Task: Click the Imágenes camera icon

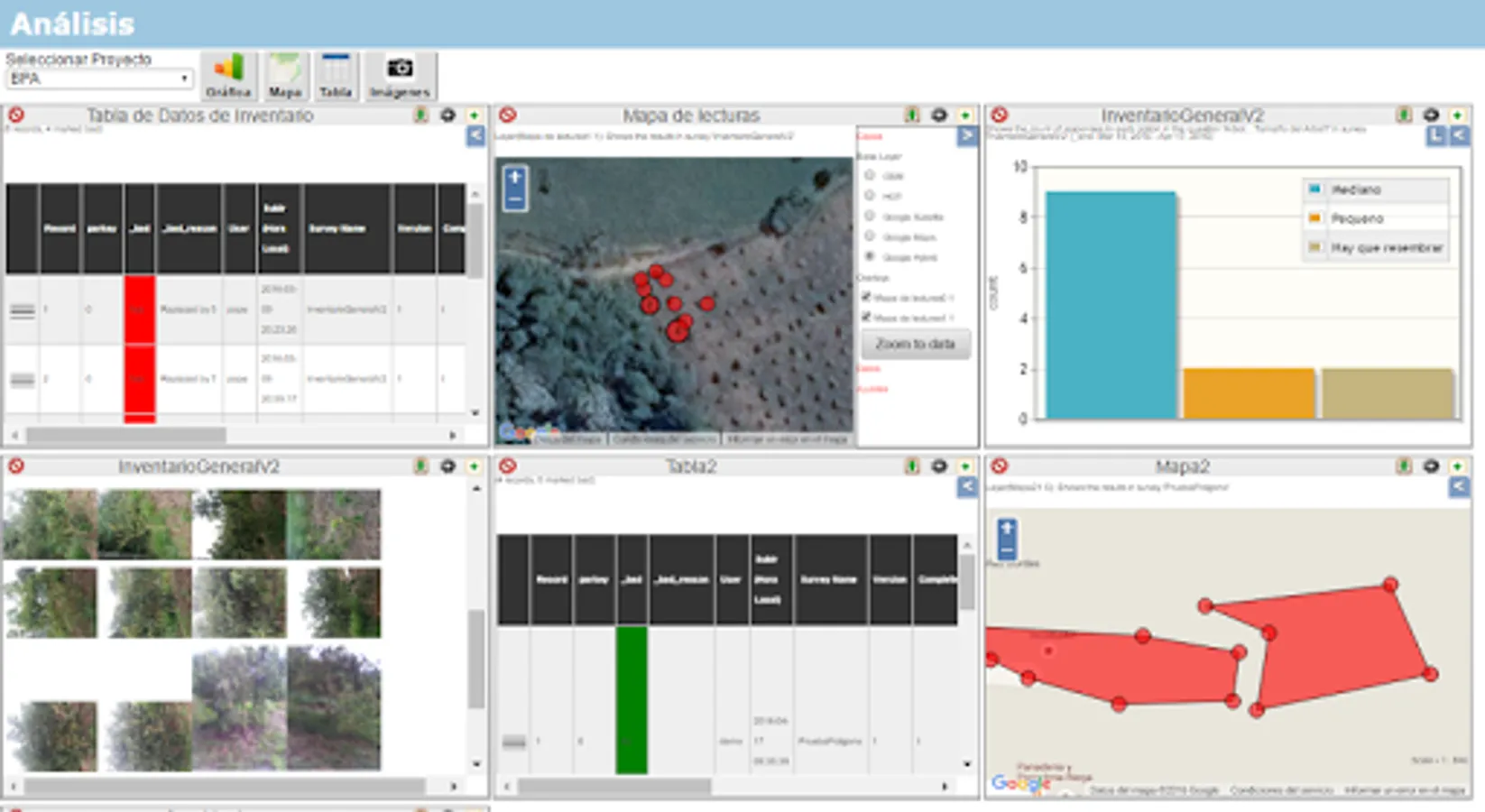Action: coord(400,76)
